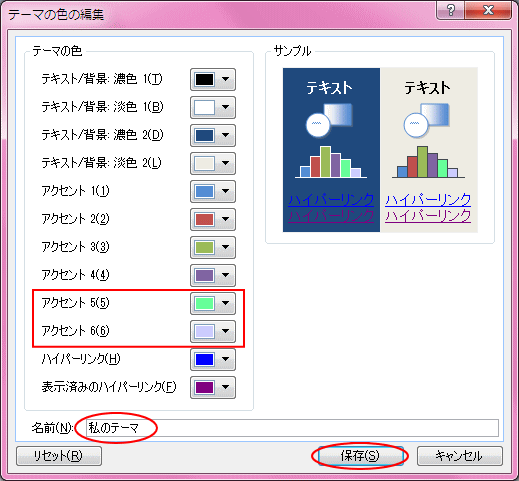Image resolution: width=519 pixels, height=481 pixels.
Task: Click the アクセント 1(1) label
Action: (75, 191)
